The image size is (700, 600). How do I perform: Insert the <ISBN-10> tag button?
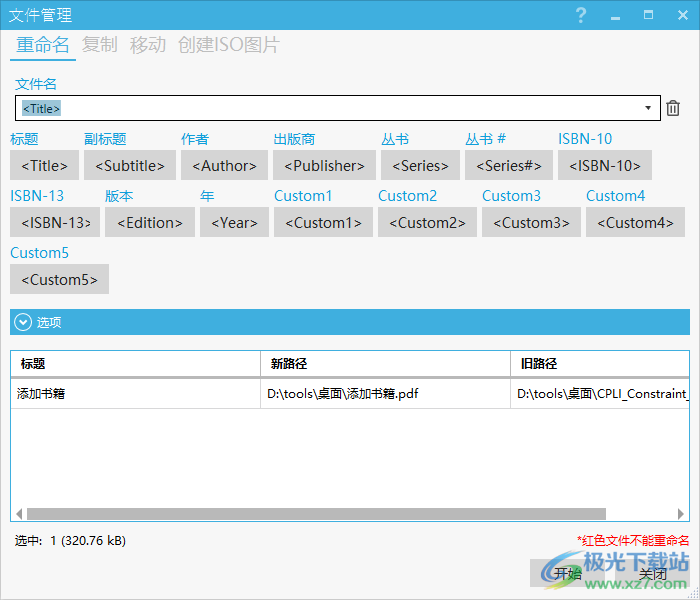(x=604, y=165)
